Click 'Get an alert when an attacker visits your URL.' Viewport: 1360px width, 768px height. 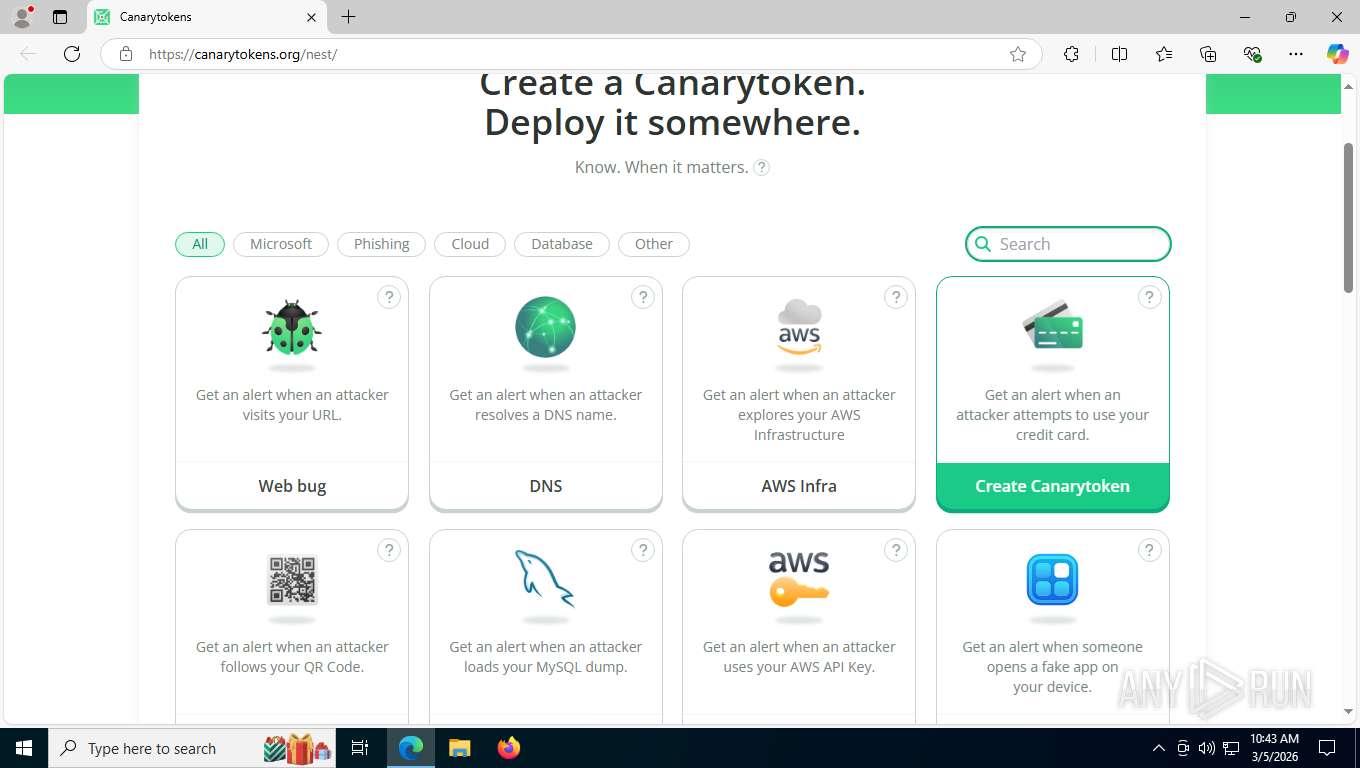point(292,405)
